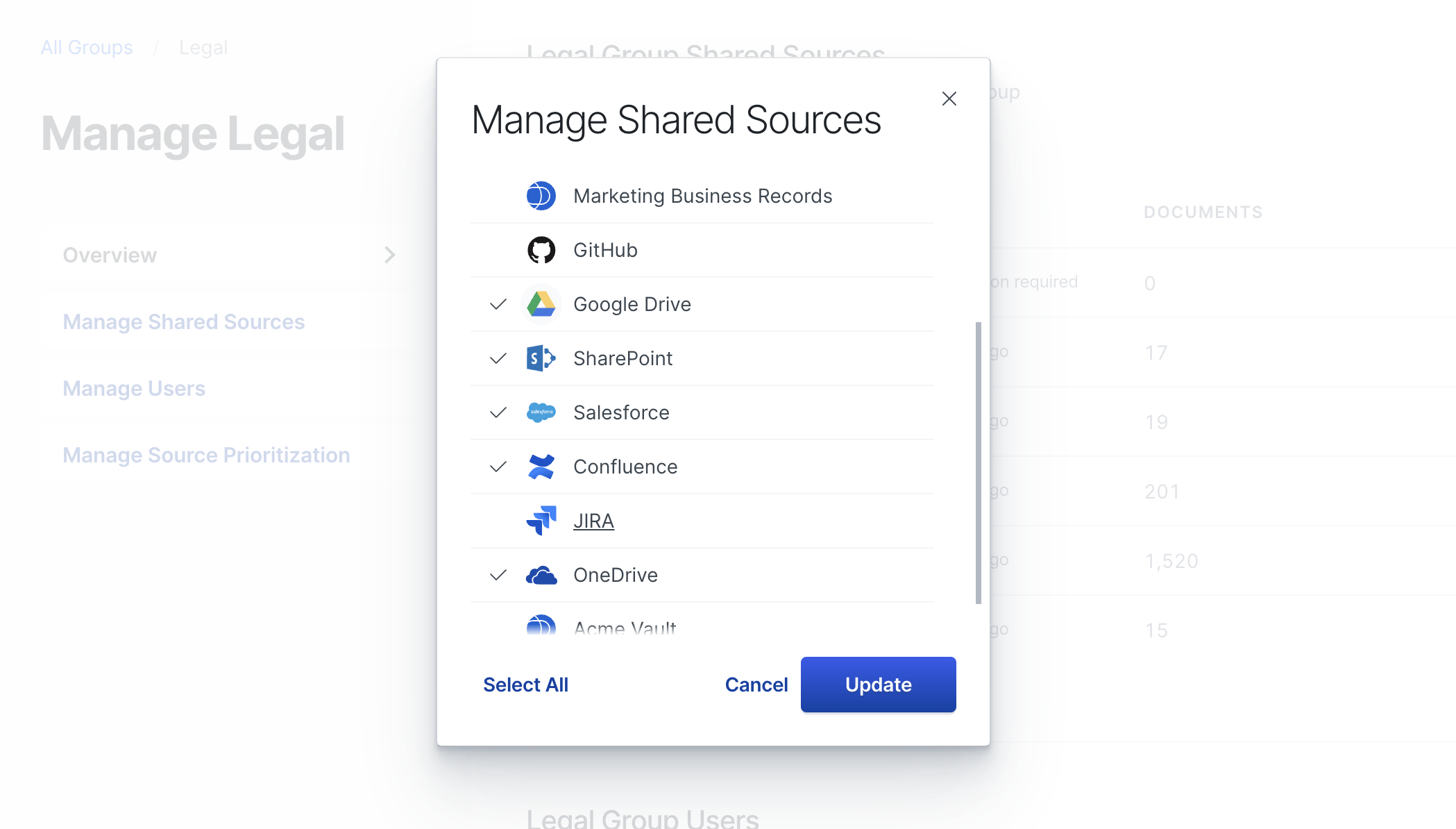Enable the JIRA source row
This screenshot has height=829, width=1456.
click(x=593, y=521)
